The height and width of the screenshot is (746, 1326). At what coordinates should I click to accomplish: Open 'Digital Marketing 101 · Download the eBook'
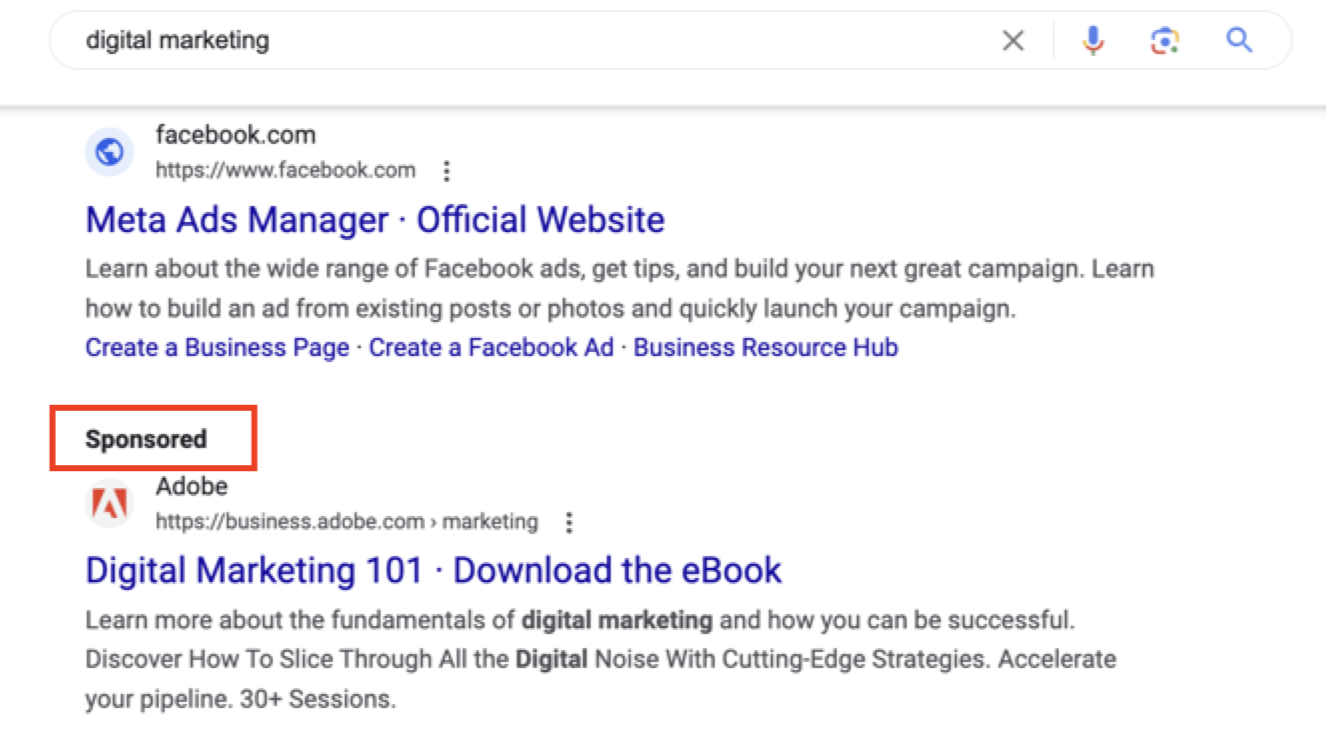click(x=433, y=570)
